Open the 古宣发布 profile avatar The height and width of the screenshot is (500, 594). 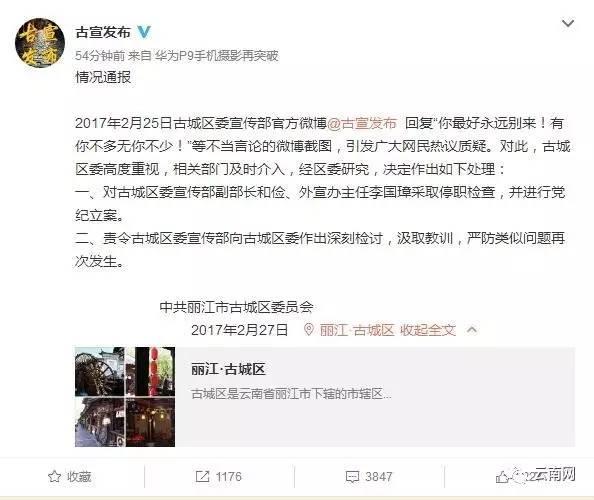(40, 43)
